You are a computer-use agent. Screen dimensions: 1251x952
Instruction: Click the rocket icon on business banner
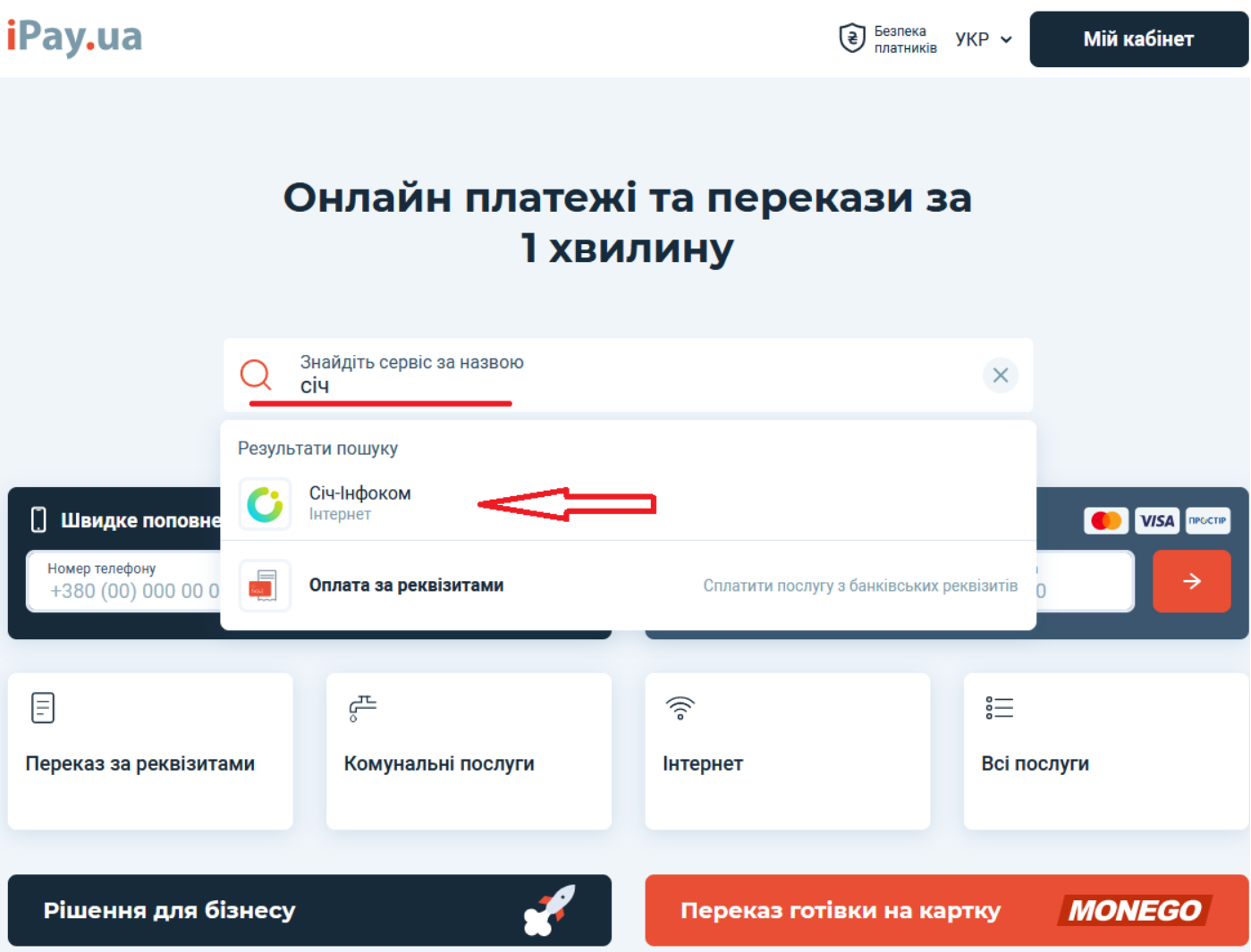coord(550,910)
